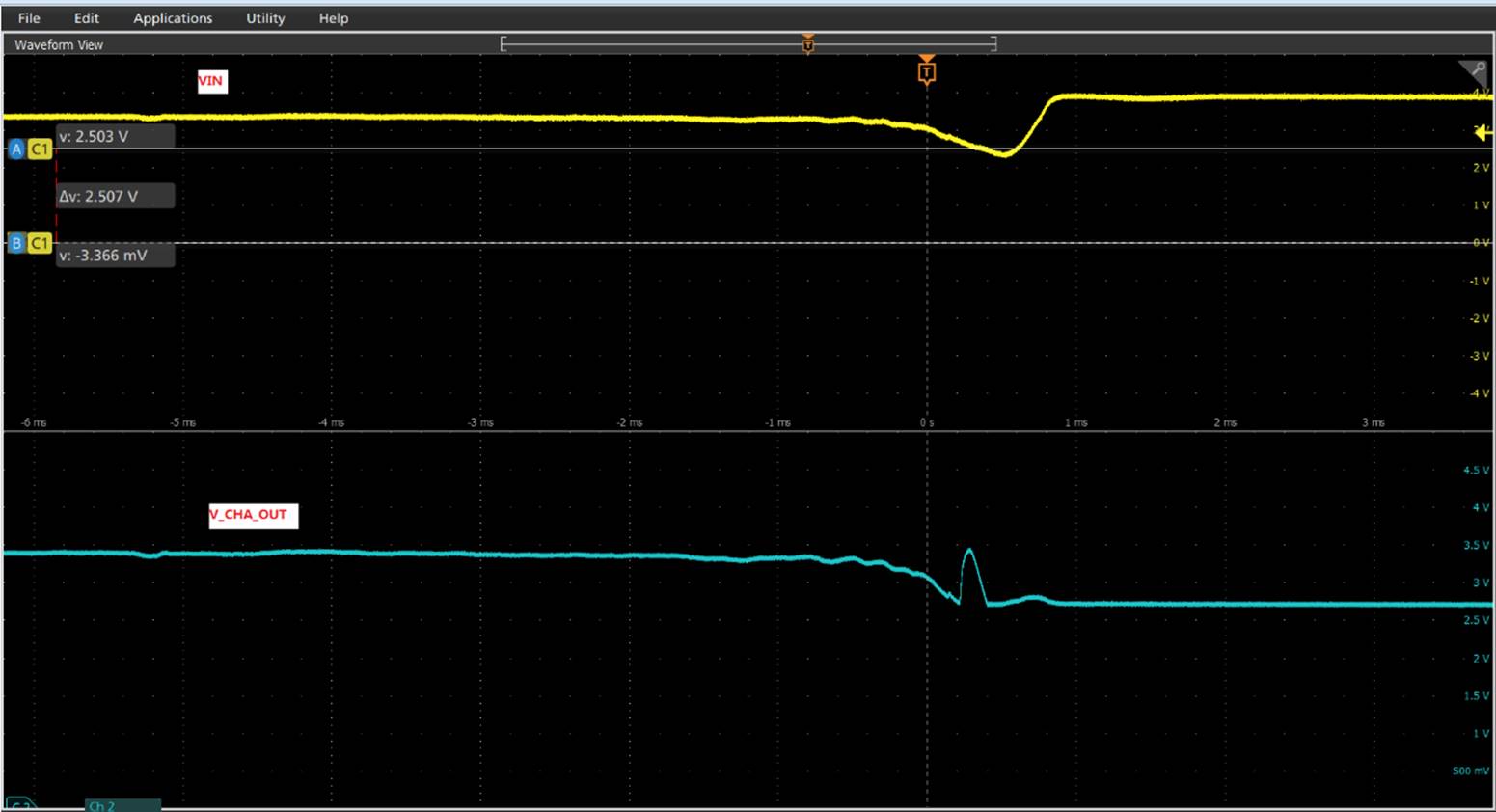Click the 2 ms time axis label

[1225, 422]
